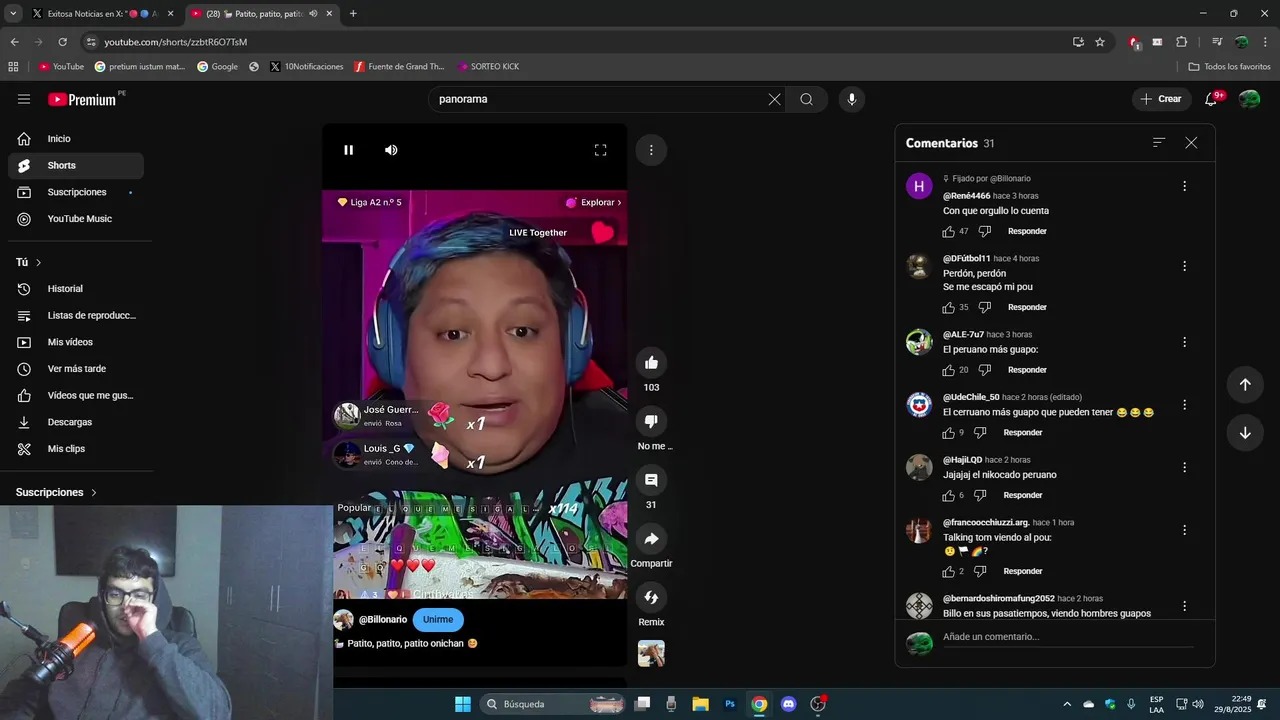Dislike the comment by @René4466
This screenshot has height=720, width=1280.
coord(984,231)
